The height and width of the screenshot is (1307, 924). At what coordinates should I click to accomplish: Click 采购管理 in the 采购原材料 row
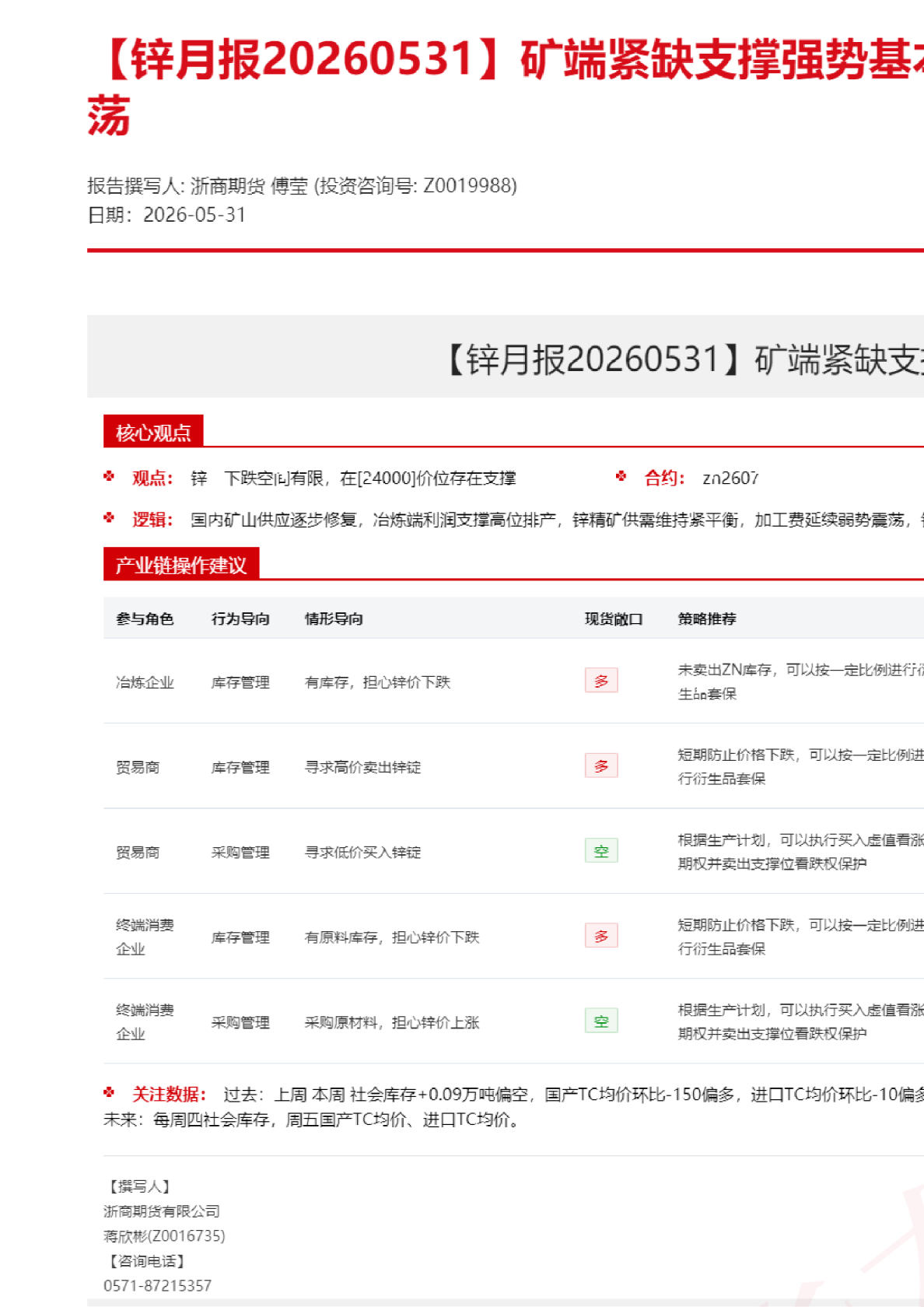point(240,1022)
